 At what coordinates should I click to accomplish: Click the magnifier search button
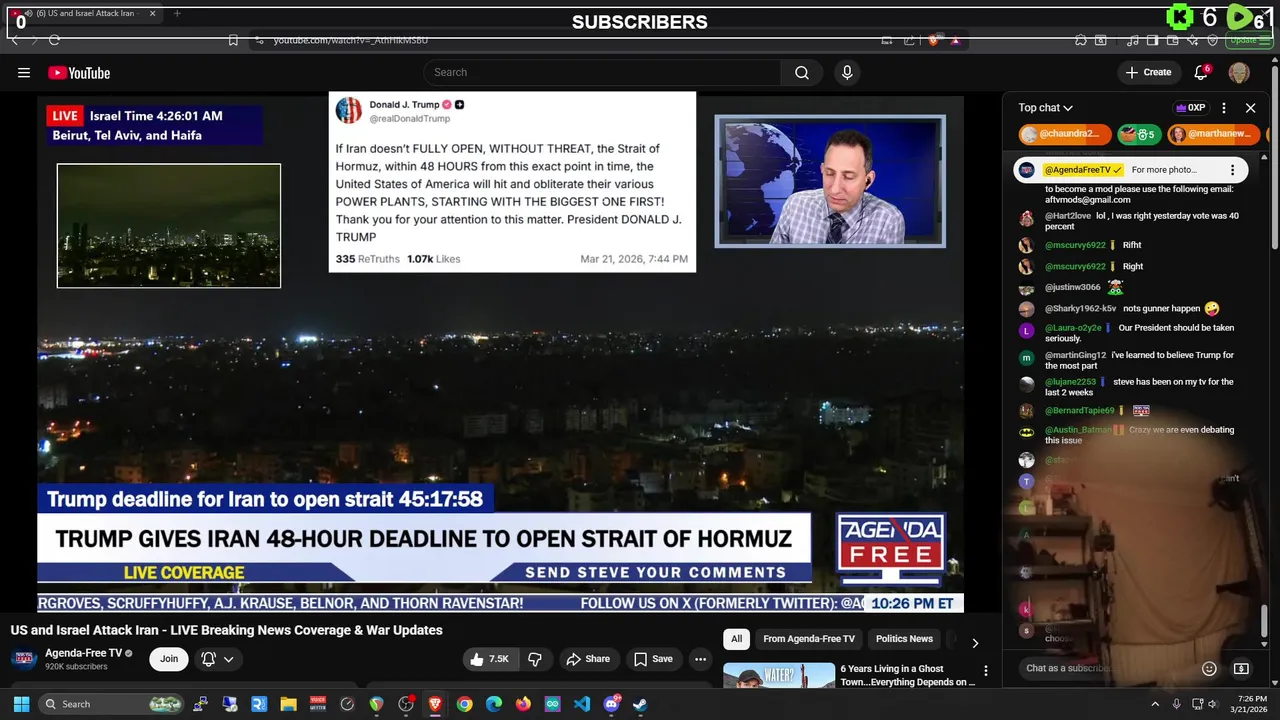click(x=802, y=72)
